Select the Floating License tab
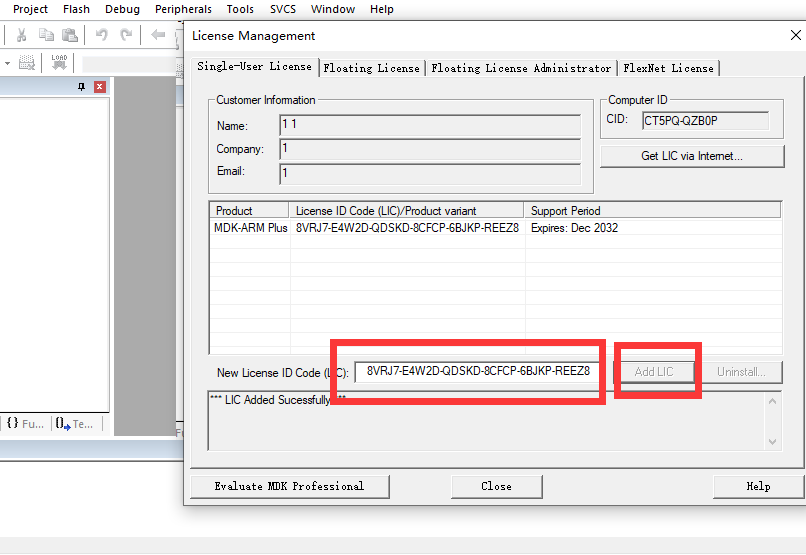The height and width of the screenshot is (555, 806). (x=372, y=68)
